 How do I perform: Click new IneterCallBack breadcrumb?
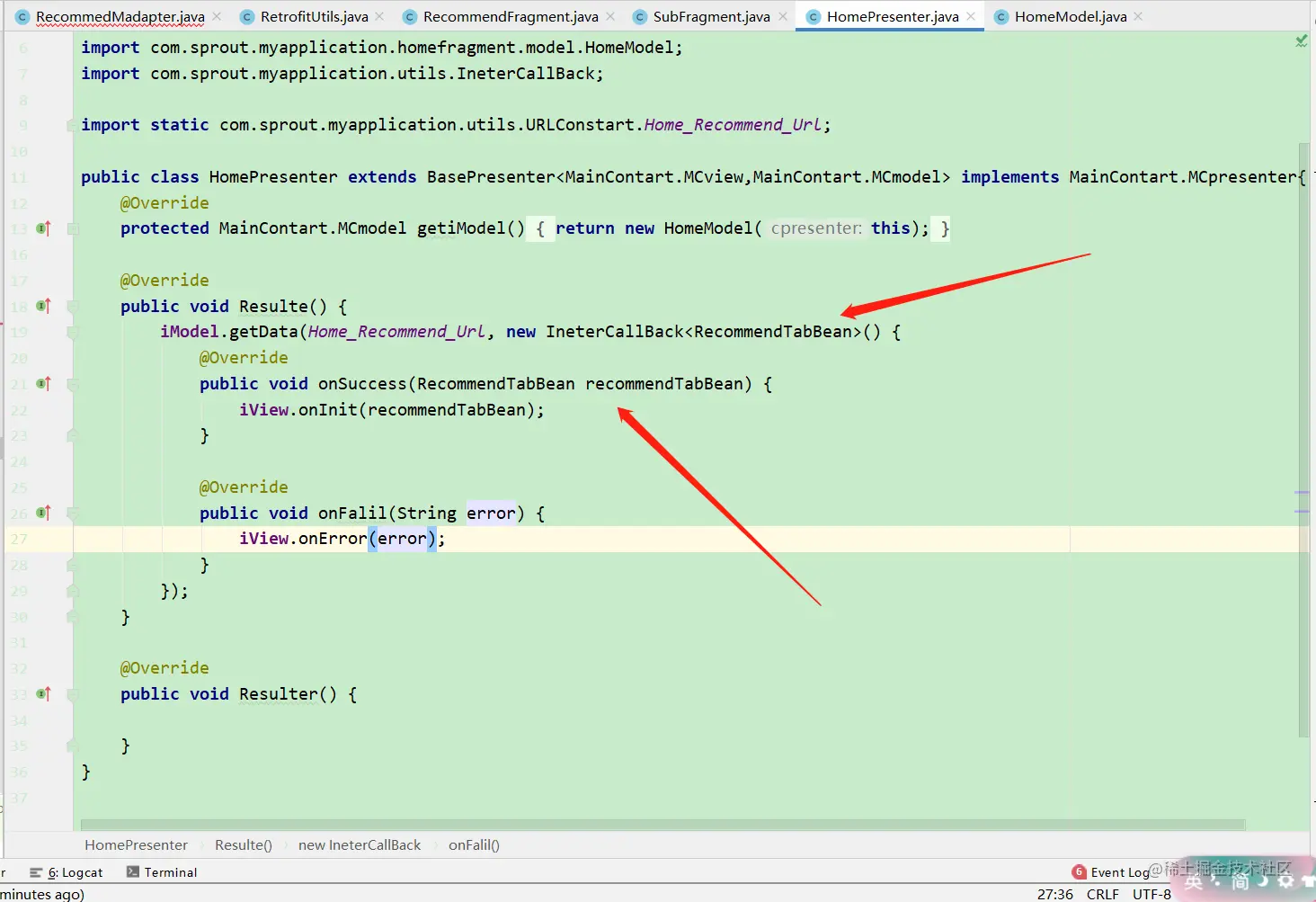click(360, 845)
